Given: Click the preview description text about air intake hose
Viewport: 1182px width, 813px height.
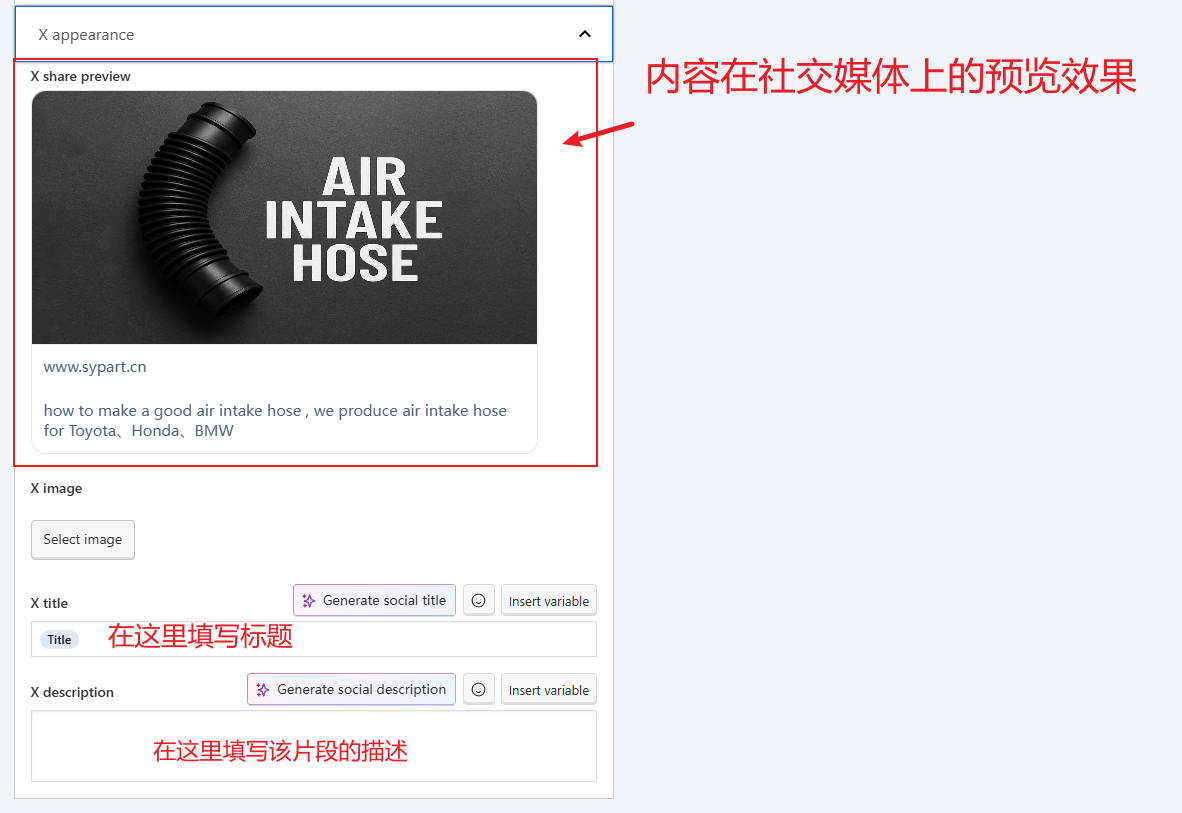Looking at the screenshot, I should point(275,420).
